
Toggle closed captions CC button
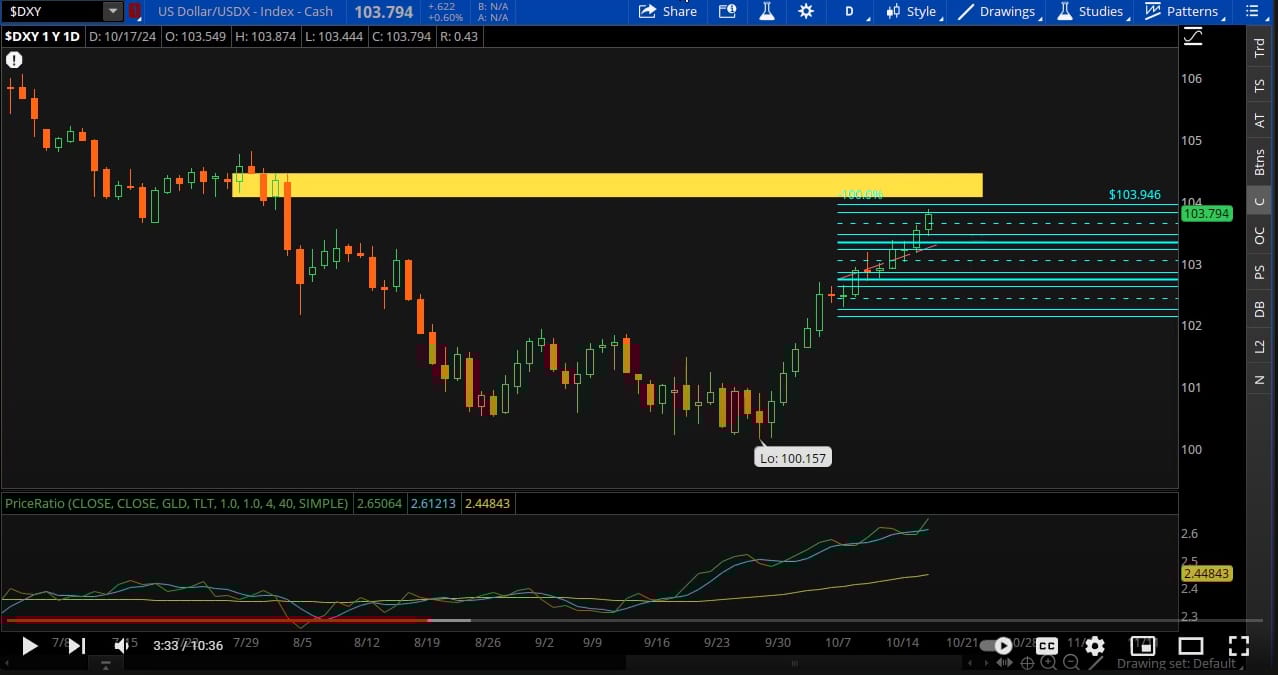[x=1047, y=646]
